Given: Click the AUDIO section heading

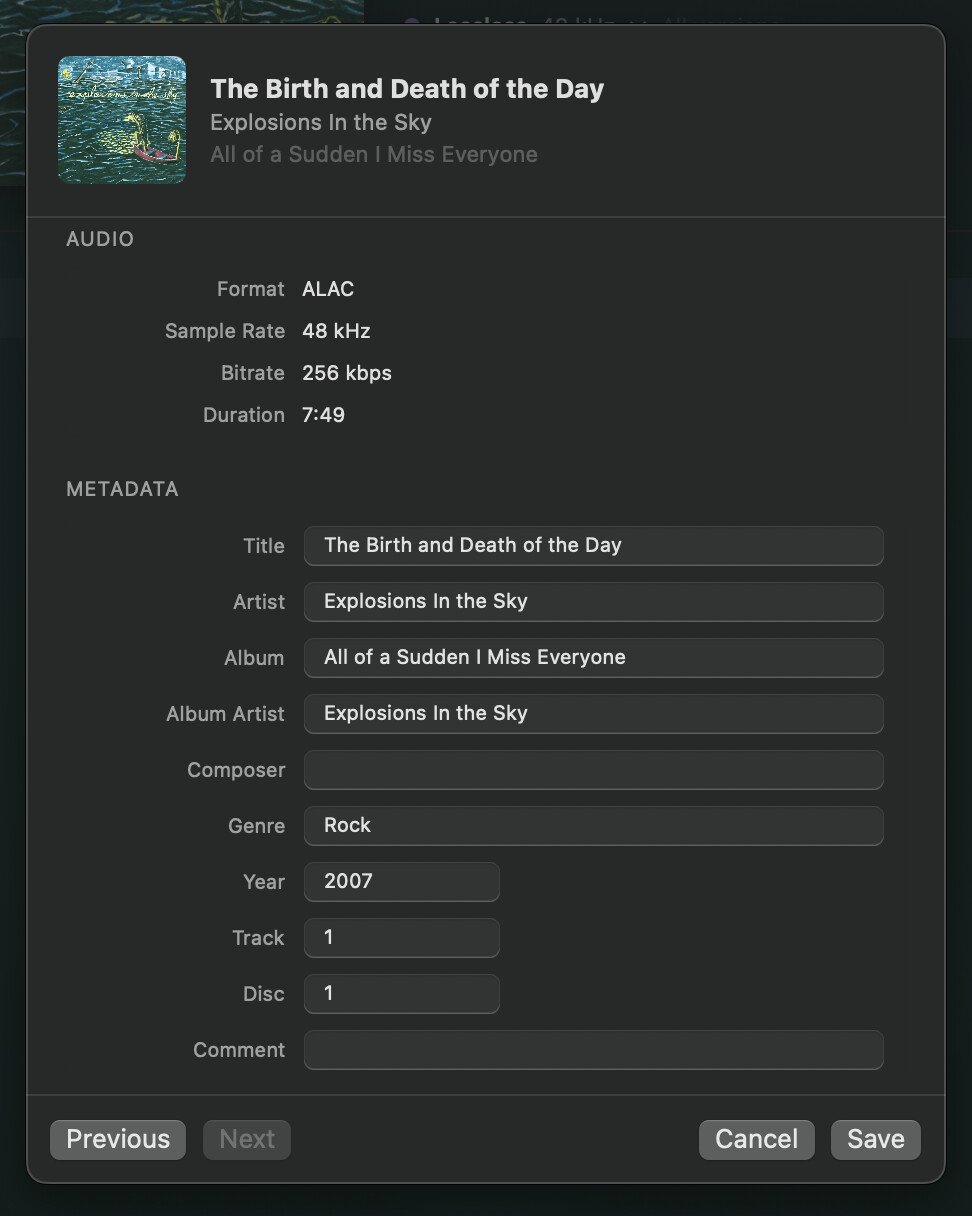Looking at the screenshot, I should pyautogui.click(x=100, y=239).
